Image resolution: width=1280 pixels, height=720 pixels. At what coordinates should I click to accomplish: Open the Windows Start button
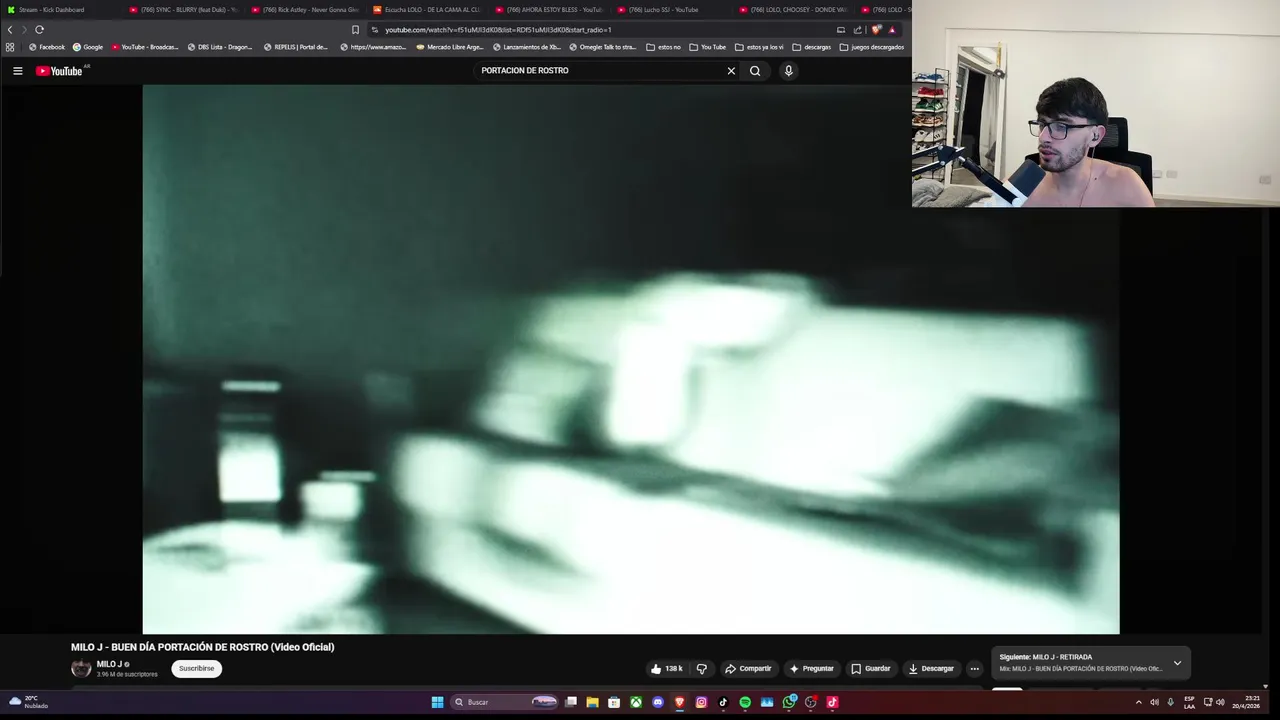click(x=437, y=702)
